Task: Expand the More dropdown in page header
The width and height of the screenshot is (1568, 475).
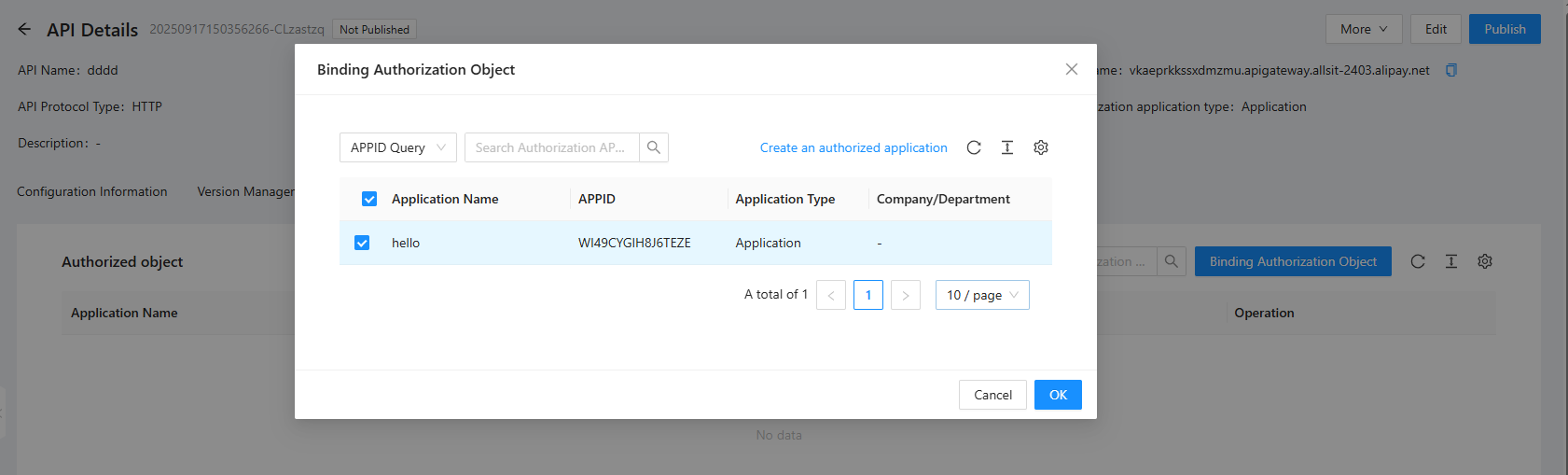Action: [x=1364, y=29]
